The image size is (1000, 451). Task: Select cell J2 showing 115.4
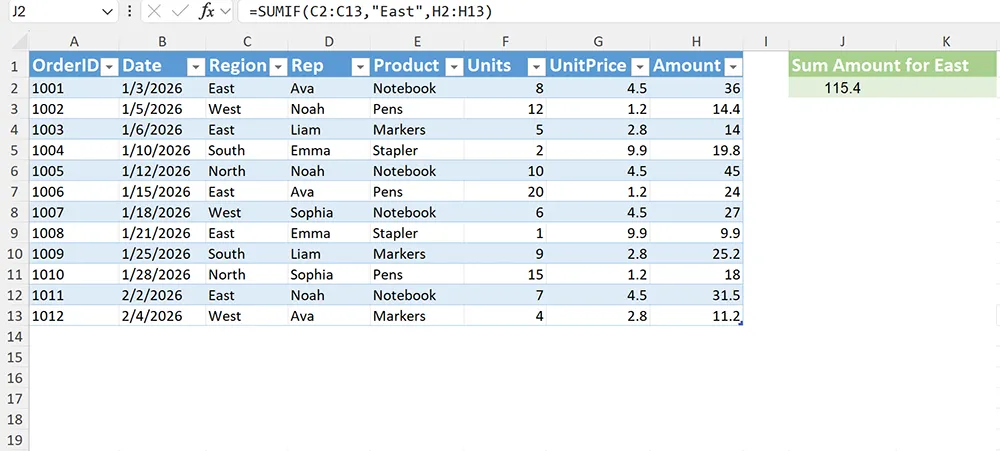click(x=843, y=88)
